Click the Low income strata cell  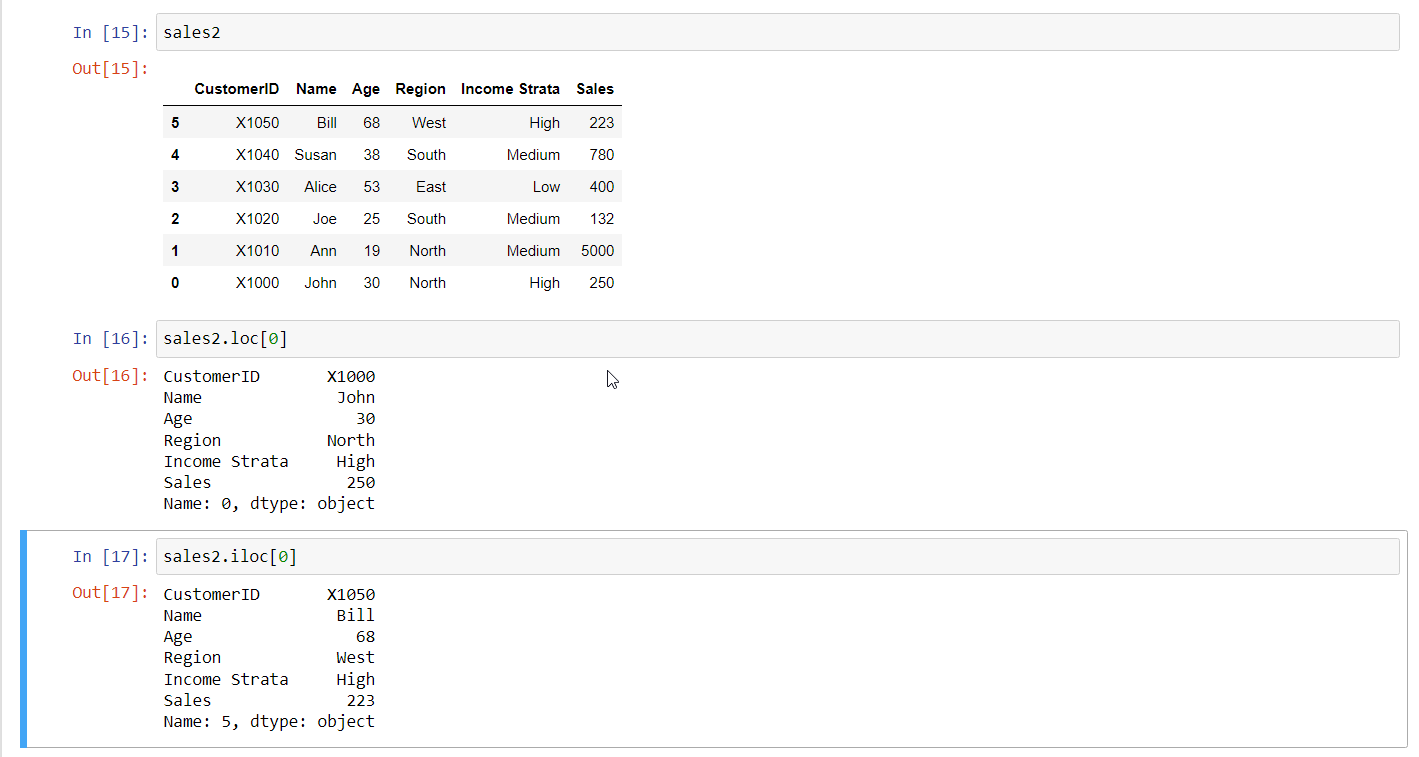coord(546,187)
